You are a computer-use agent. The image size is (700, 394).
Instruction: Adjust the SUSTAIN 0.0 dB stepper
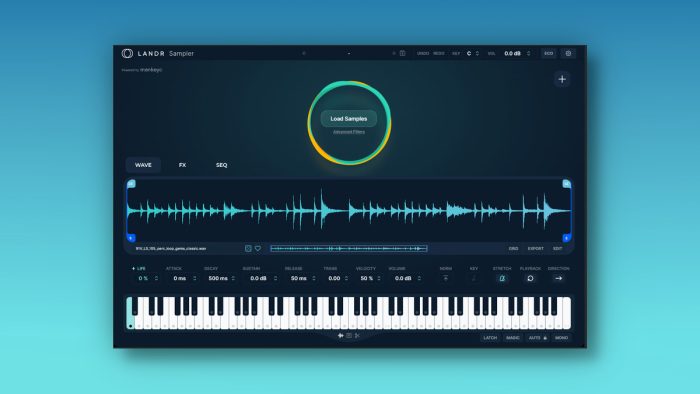tap(275, 278)
